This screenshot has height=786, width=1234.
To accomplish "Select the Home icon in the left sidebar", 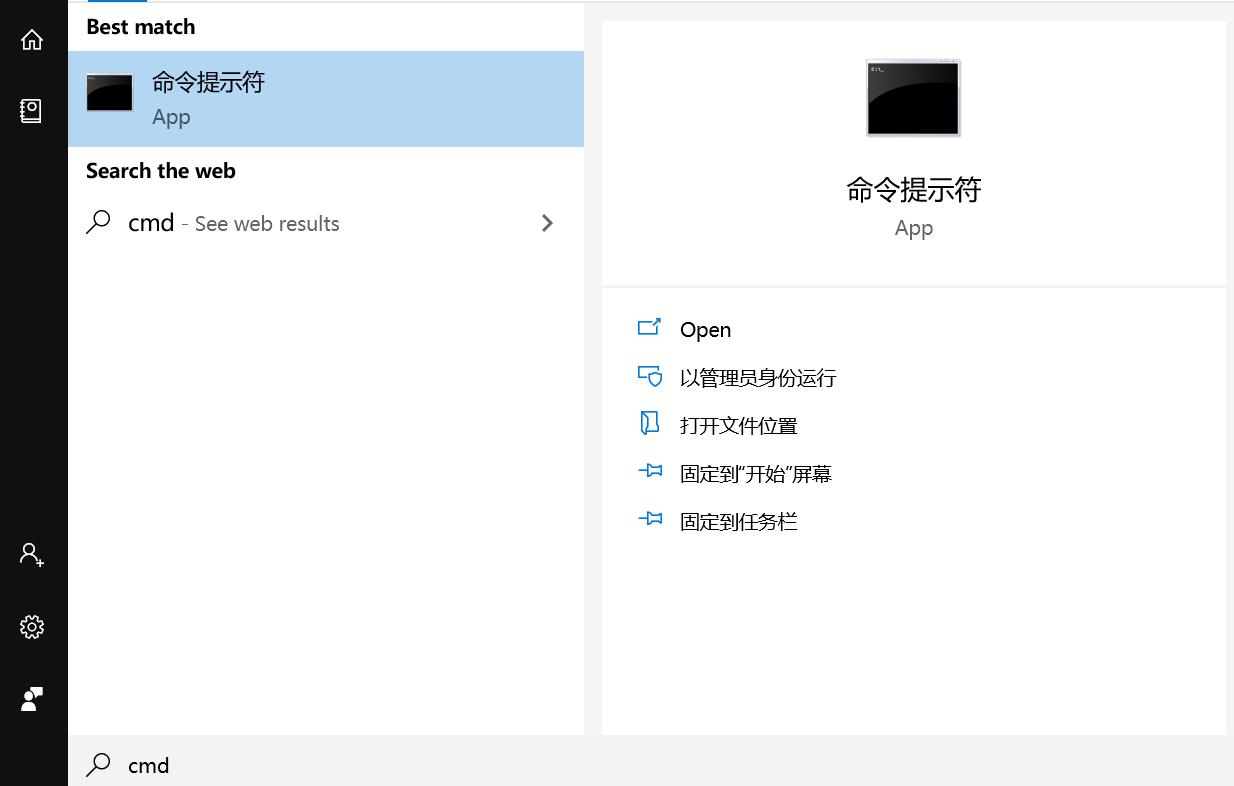I will coord(31,40).
